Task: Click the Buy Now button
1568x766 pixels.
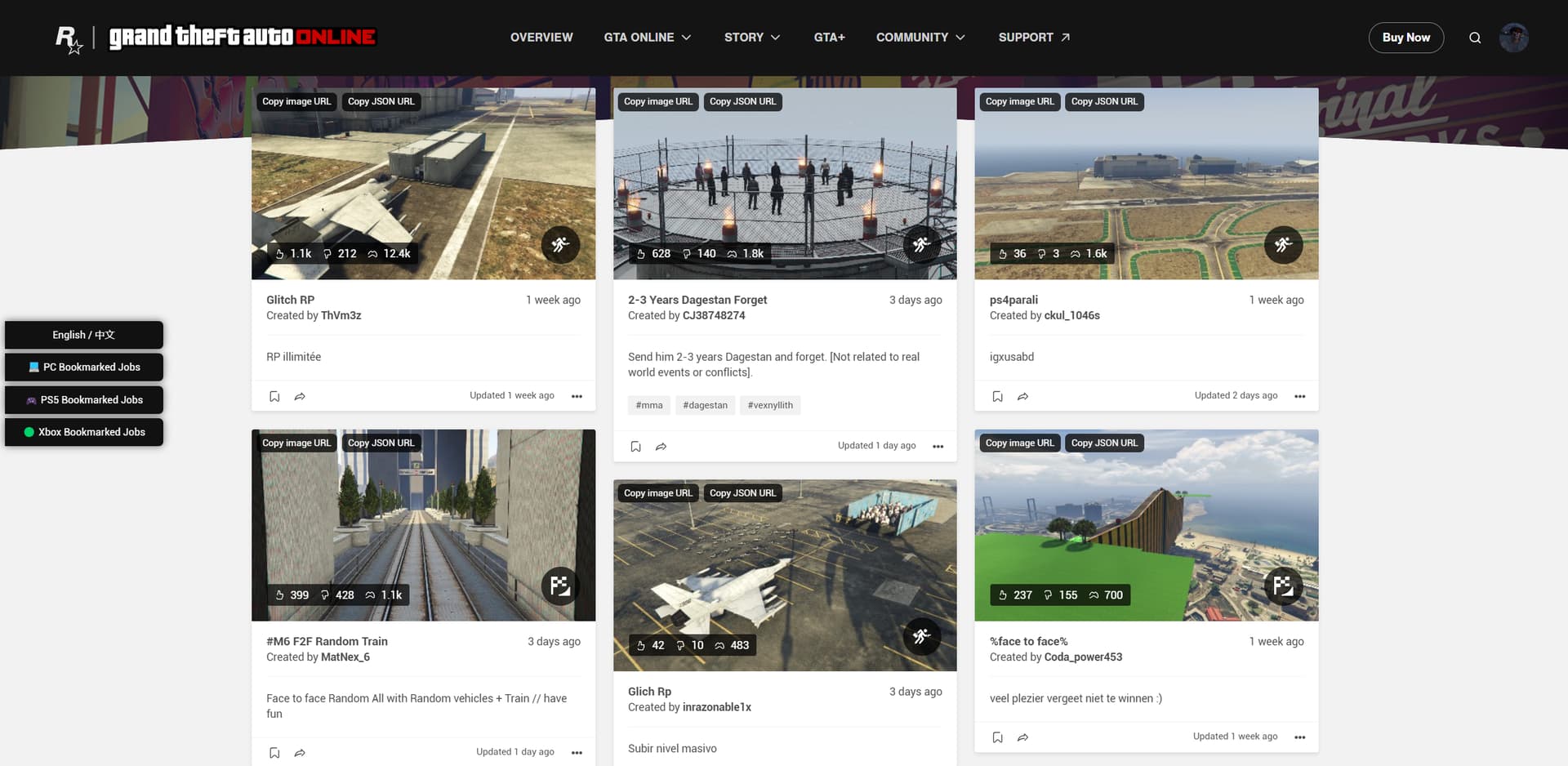Action: [x=1405, y=38]
